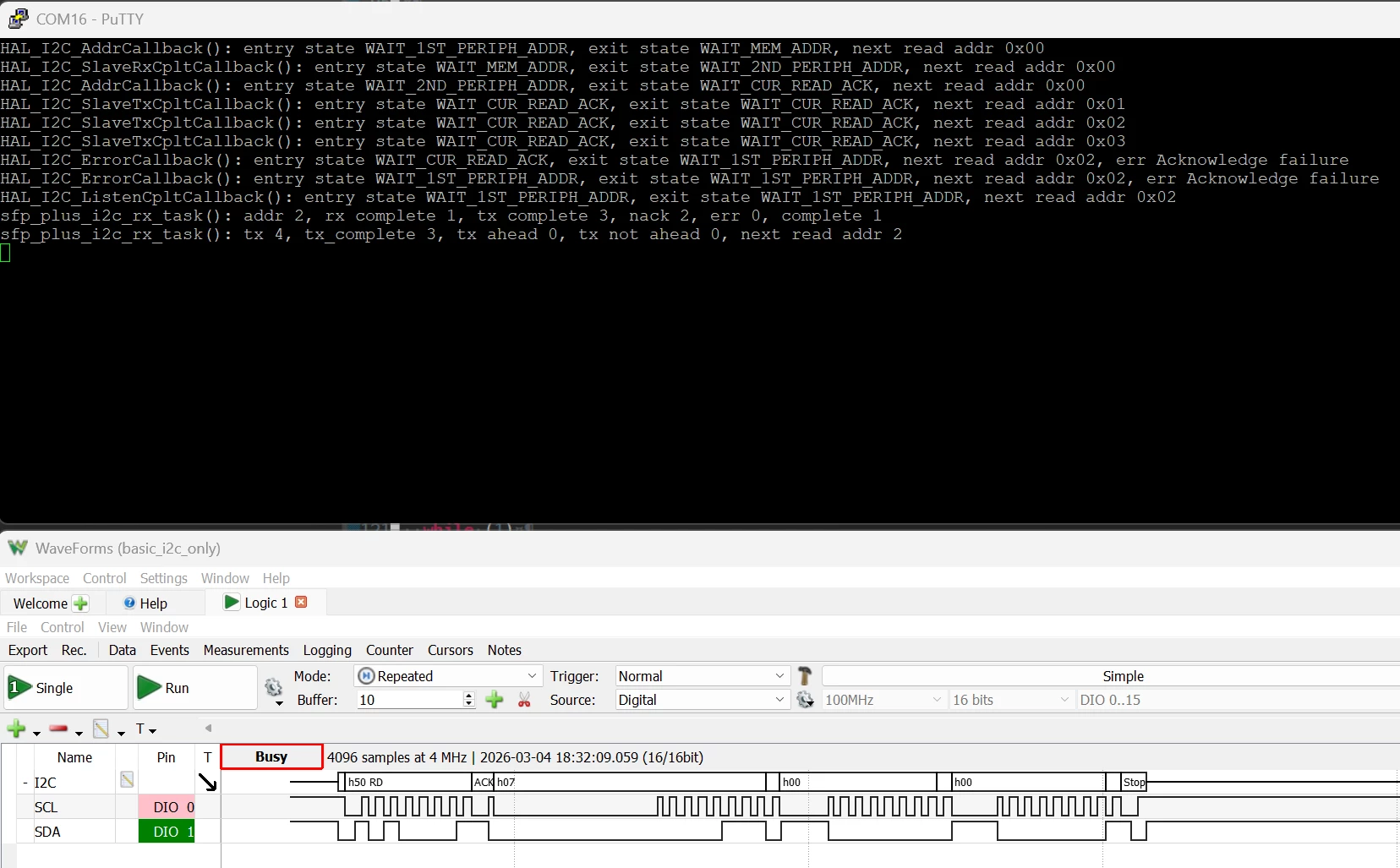Open the Workspace menu
The height and width of the screenshot is (868, 1400).
pyautogui.click(x=37, y=578)
